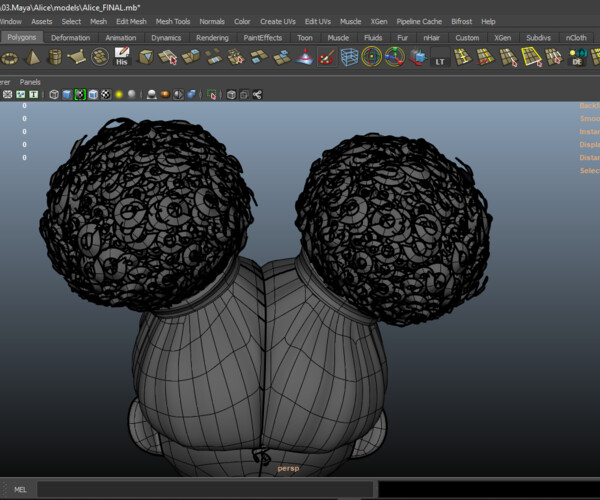
Task: Click the face select arrow shelf icon
Action: point(168,57)
